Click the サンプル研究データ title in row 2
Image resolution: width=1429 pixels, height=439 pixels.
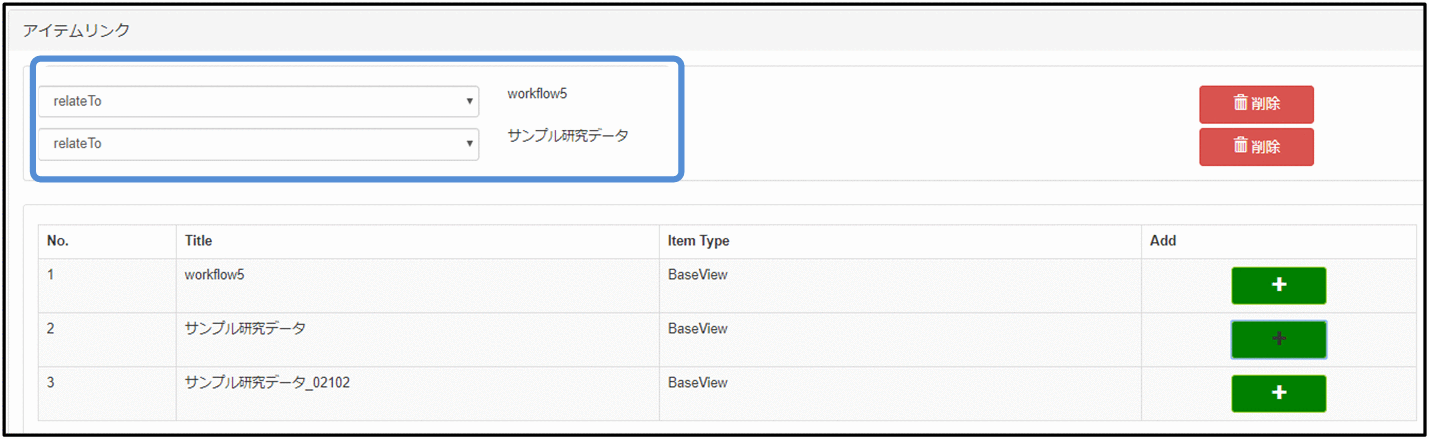pyautogui.click(x=245, y=329)
